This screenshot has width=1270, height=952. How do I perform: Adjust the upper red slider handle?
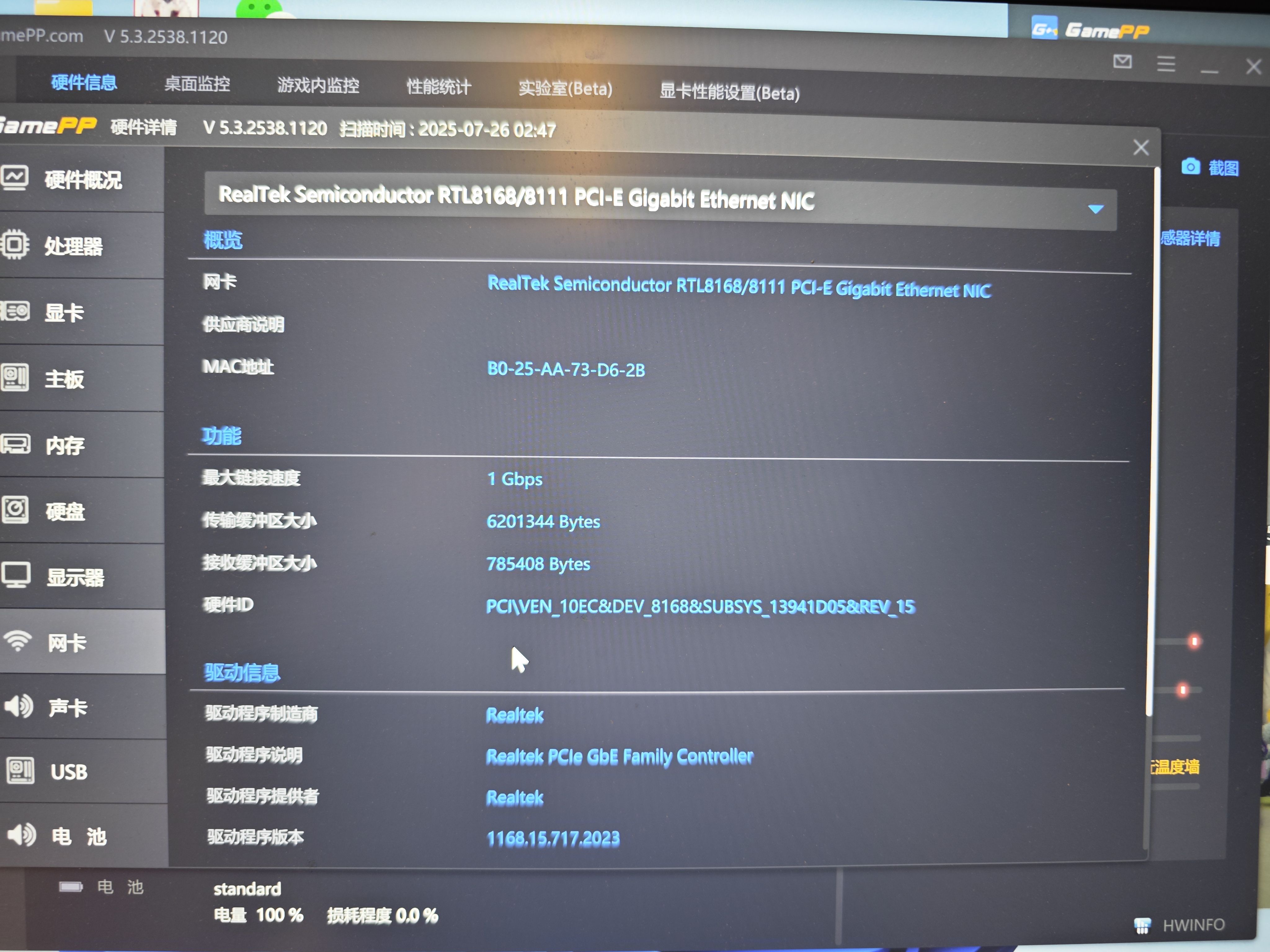click(x=1194, y=641)
